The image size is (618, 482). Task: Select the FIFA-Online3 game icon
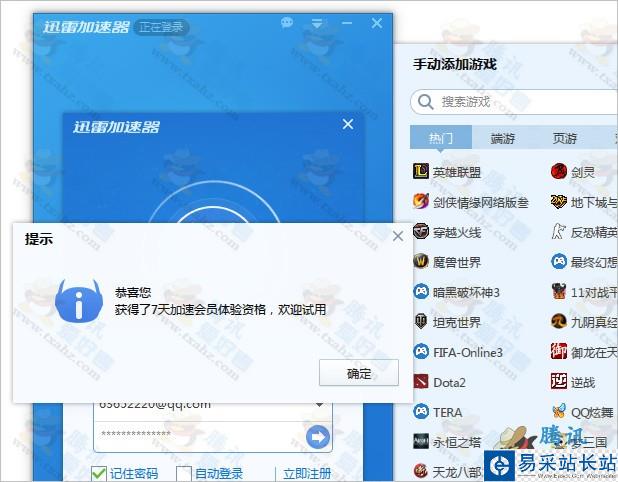[x=421, y=351]
